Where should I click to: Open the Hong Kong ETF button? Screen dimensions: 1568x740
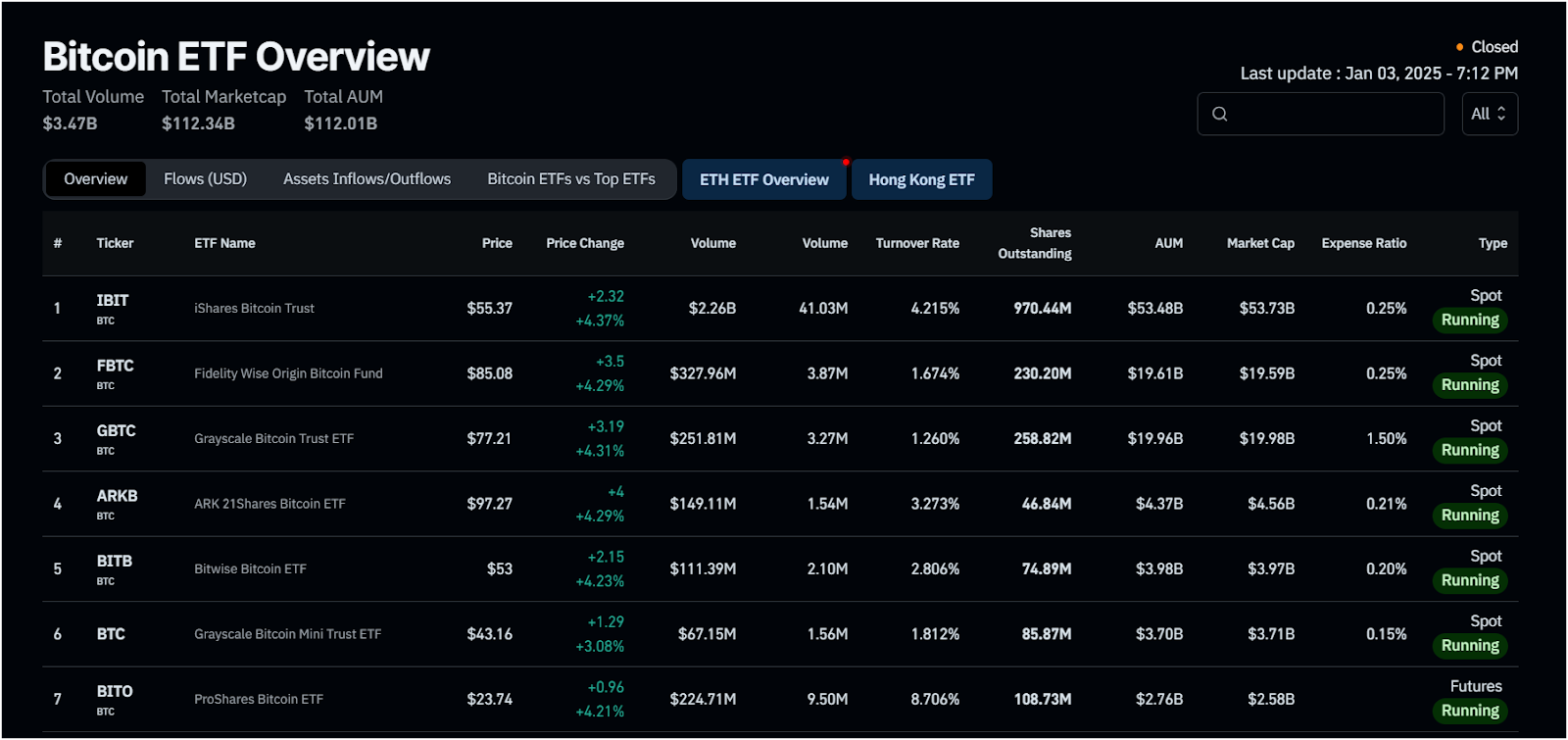pyautogui.click(x=921, y=179)
